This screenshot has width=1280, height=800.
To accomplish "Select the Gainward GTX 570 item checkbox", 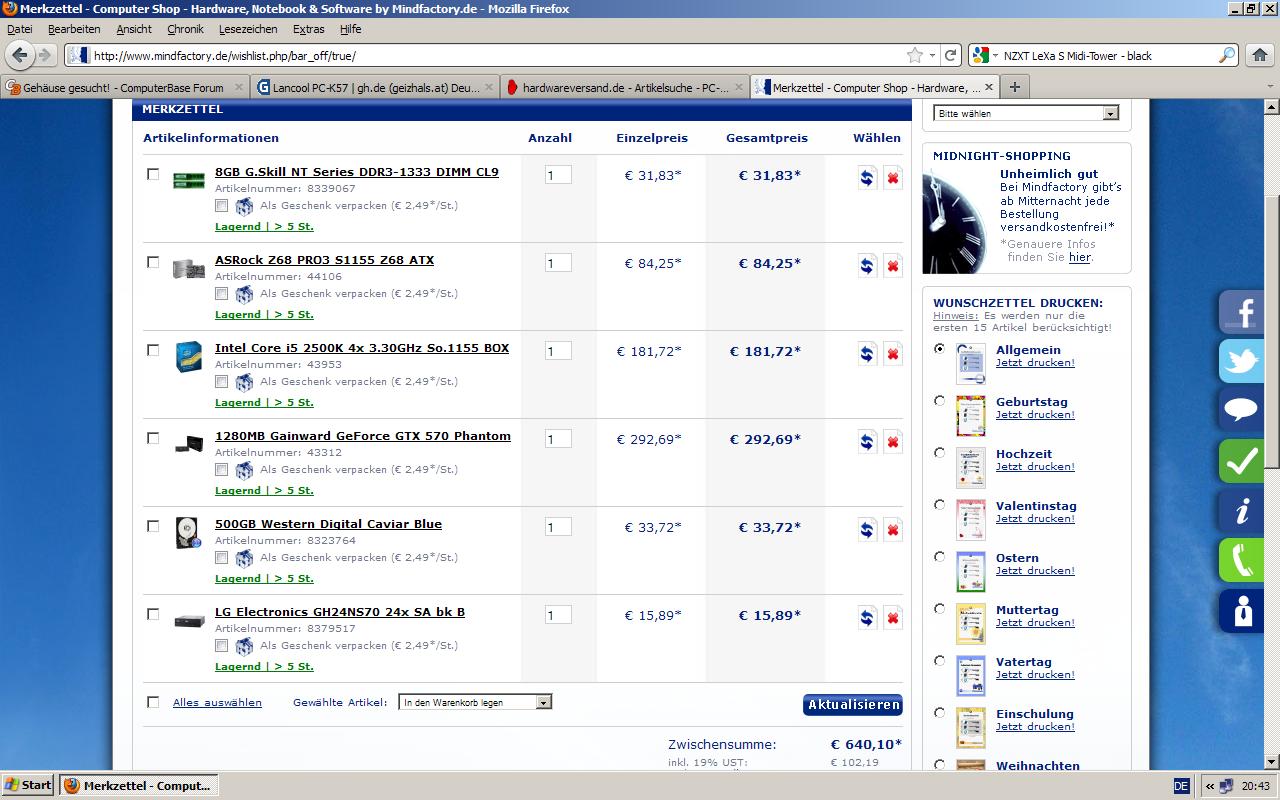I will click(x=153, y=438).
